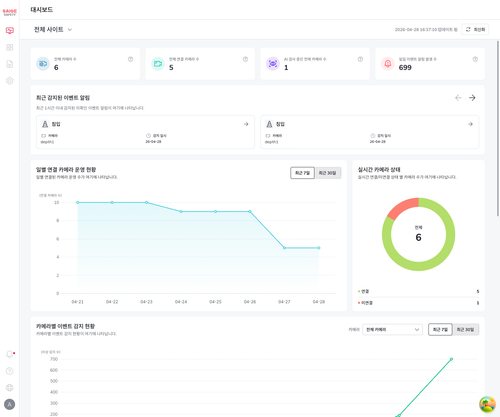The image size is (500, 417).
Task: Click the 699 alarm count value
Action: click(405, 67)
